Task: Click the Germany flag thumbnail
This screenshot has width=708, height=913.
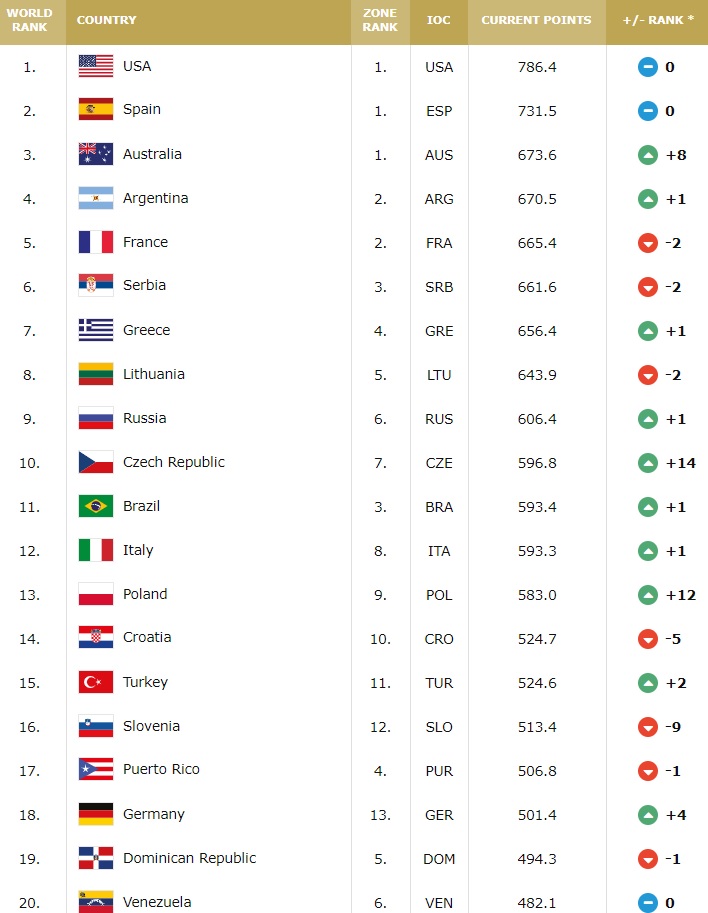Action: [96, 814]
